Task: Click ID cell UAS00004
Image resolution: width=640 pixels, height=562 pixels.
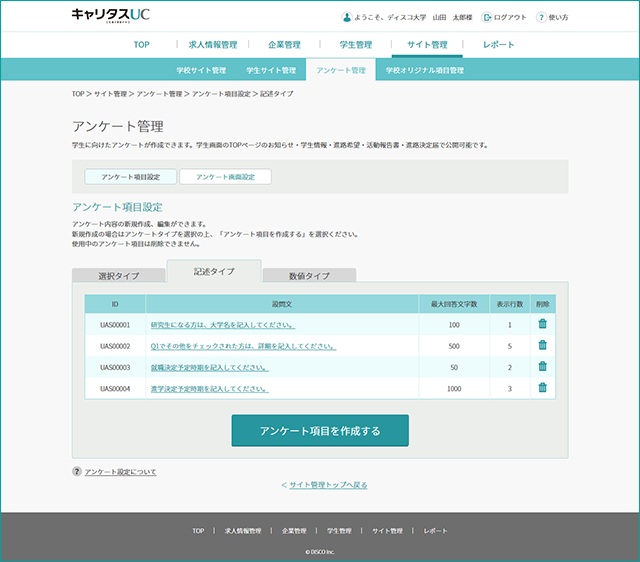Action: click(x=115, y=389)
